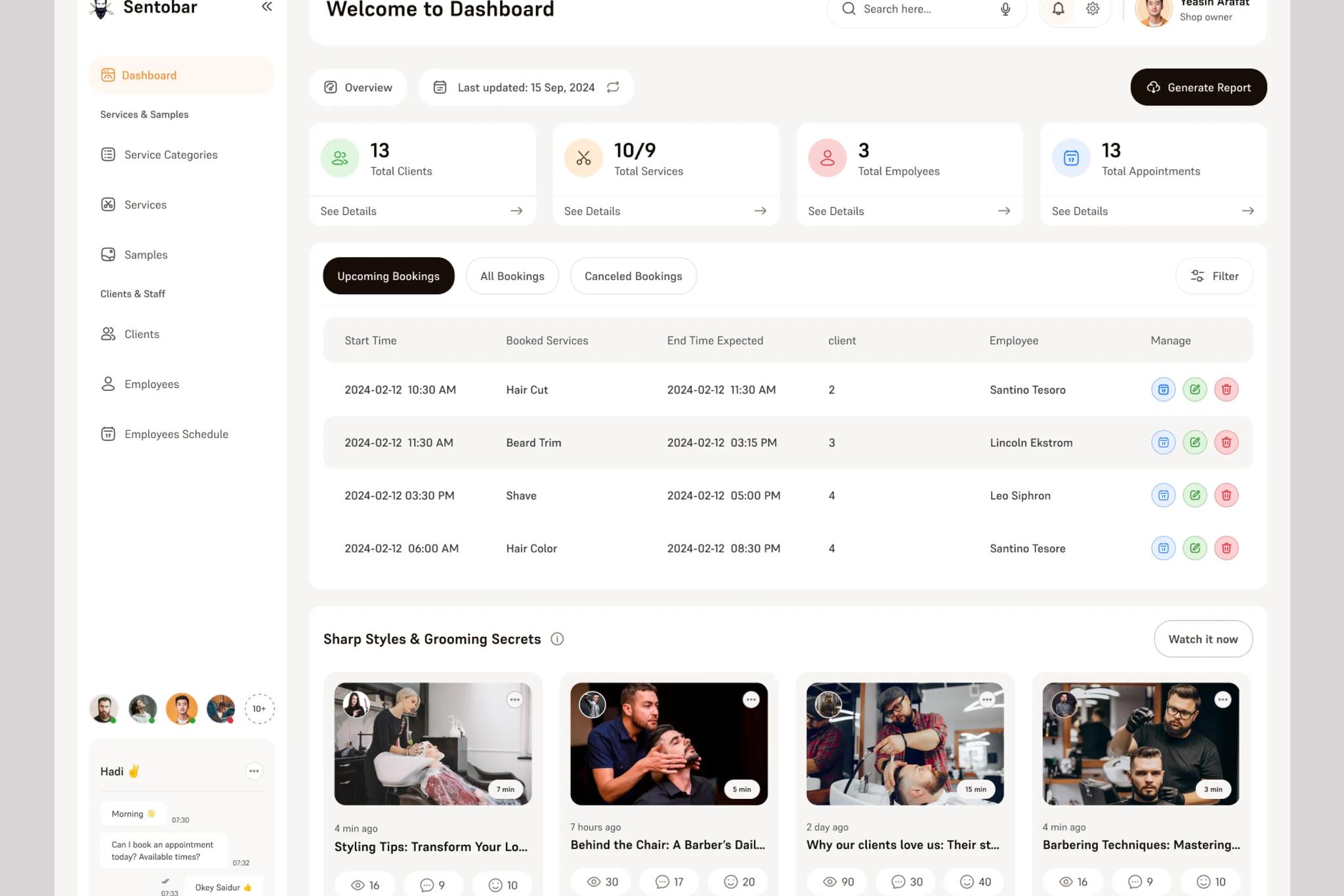The height and width of the screenshot is (896, 1344).
Task: Open more options on the Styling Tips video
Action: [x=514, y=700]
